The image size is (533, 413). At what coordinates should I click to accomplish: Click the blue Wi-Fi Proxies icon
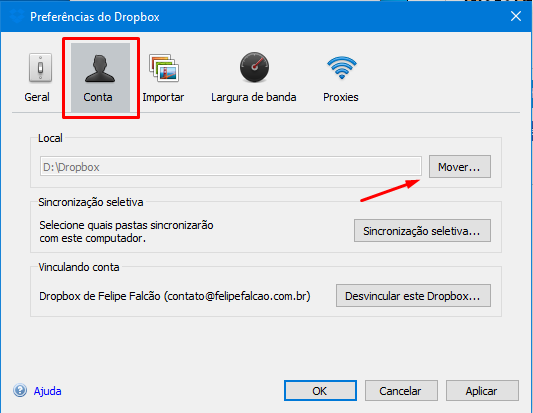tap(342, 68)
